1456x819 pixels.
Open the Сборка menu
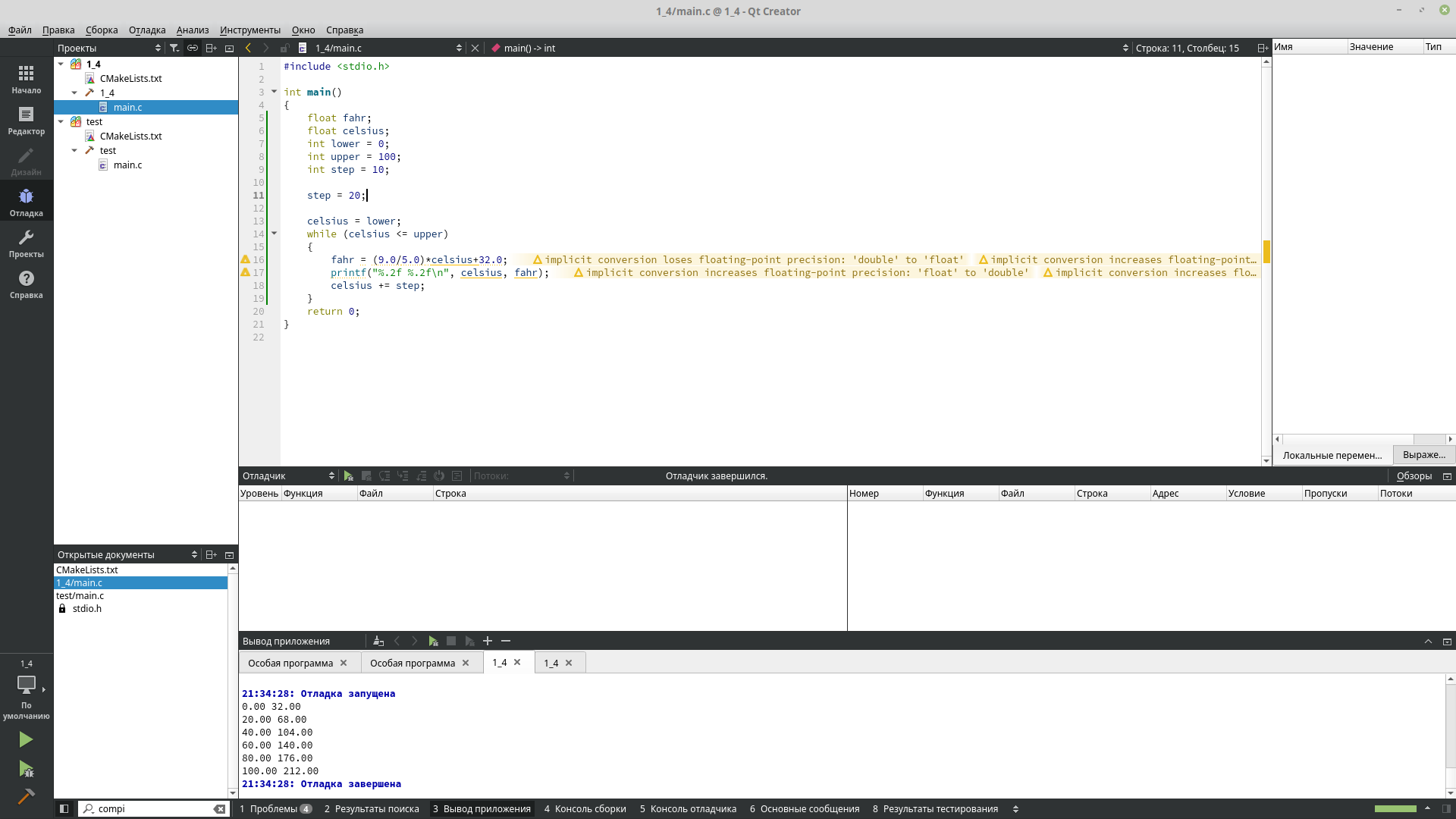pos(102,30)
